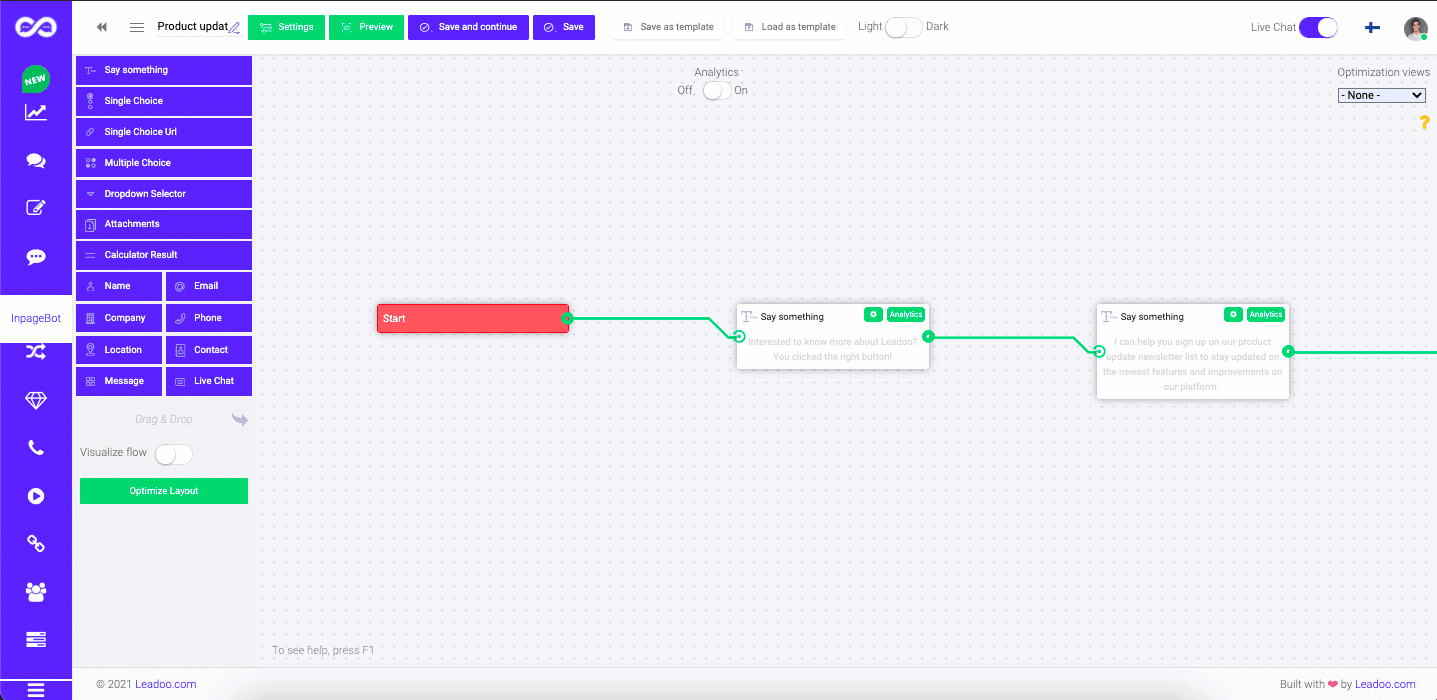Screen dimensions: 1437x700
Task: Click the diamond icon in the sidebar
Action: point(36,400)
